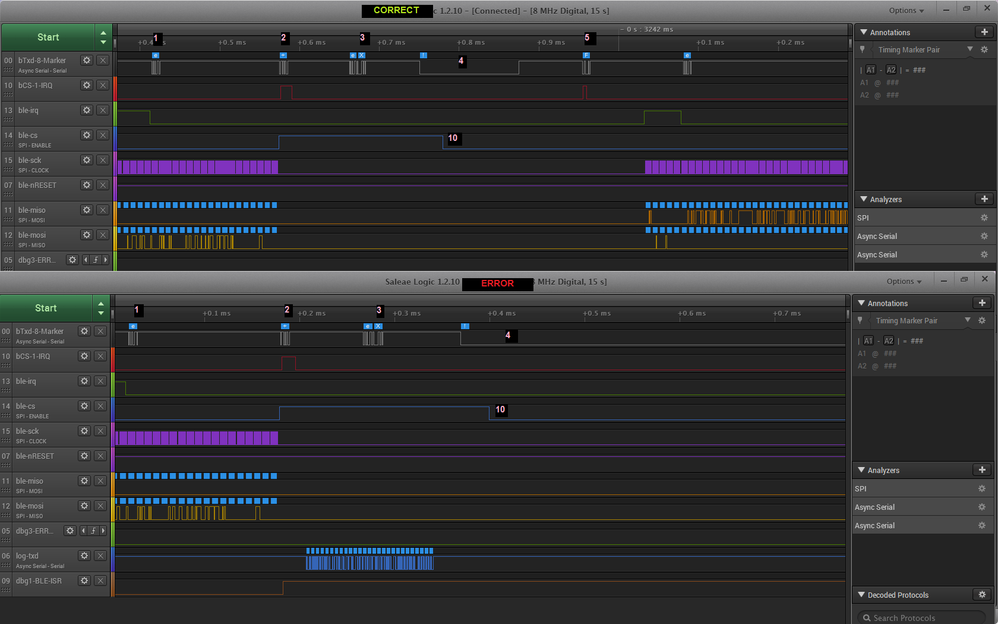The image size is (998, 624).
Task: Click bTxd-8-Marker gear icon in lower window
Action: pos(84,331)
